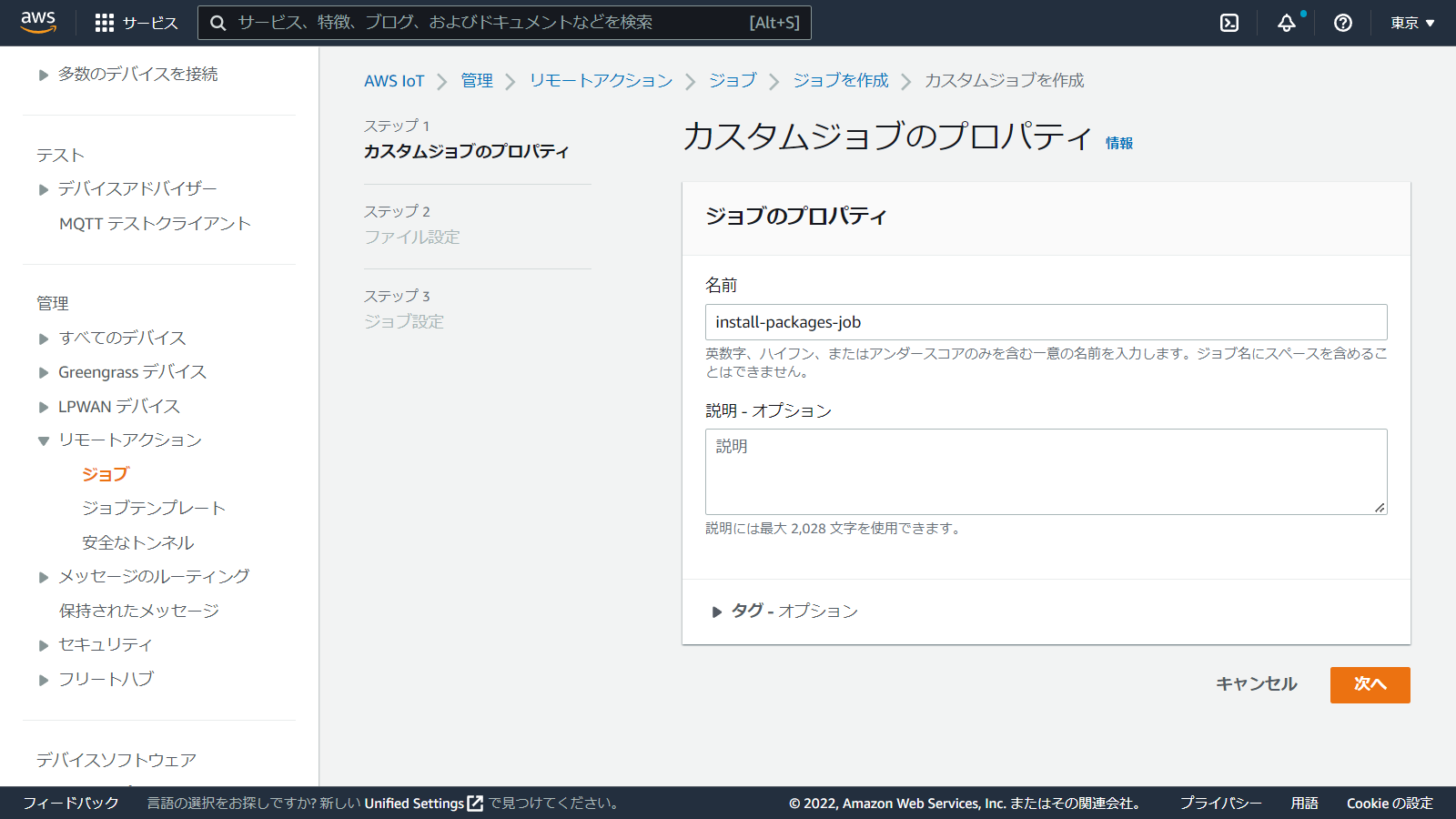
Task: Click the AWS logo home icon
Action: (x=38, y=22)
